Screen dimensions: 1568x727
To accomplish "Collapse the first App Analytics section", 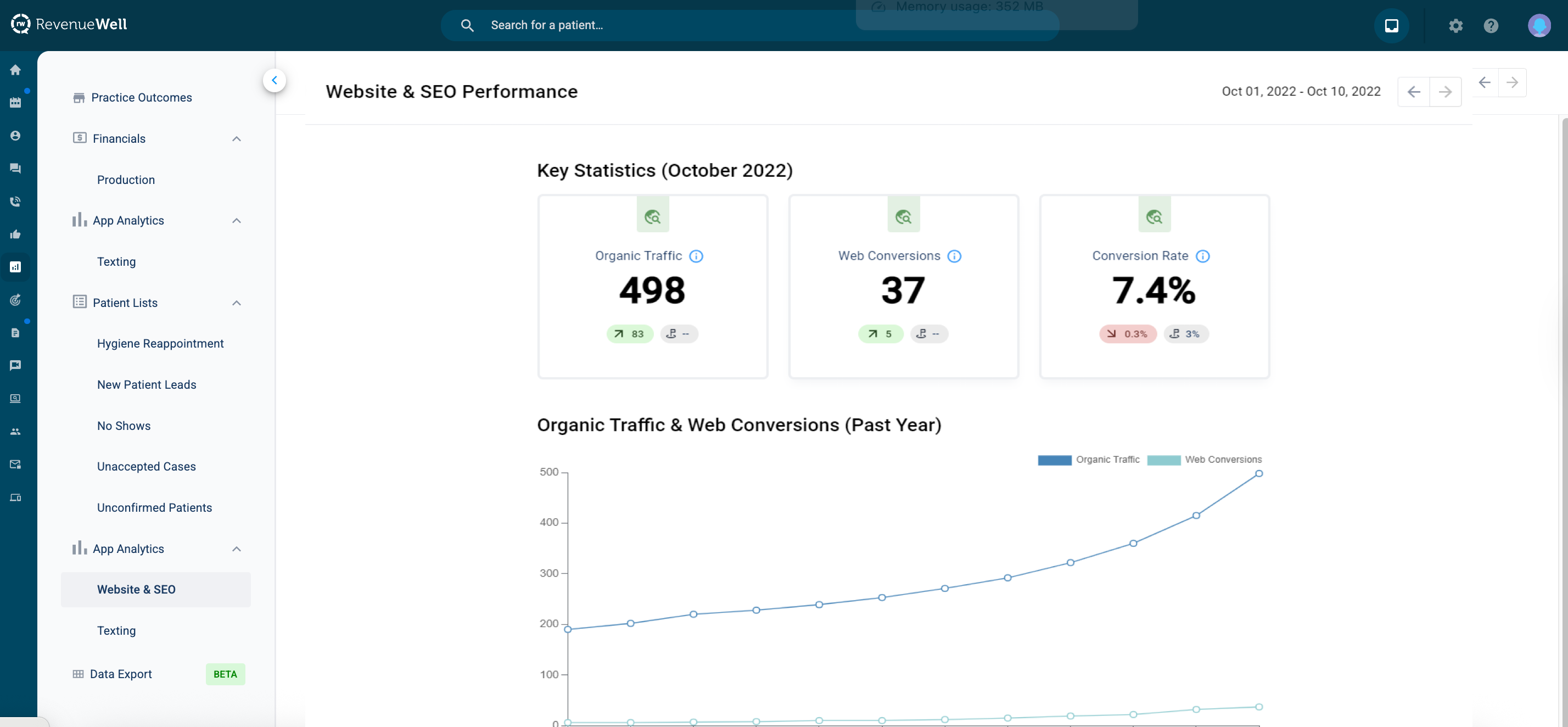I will tap(237, 220).
